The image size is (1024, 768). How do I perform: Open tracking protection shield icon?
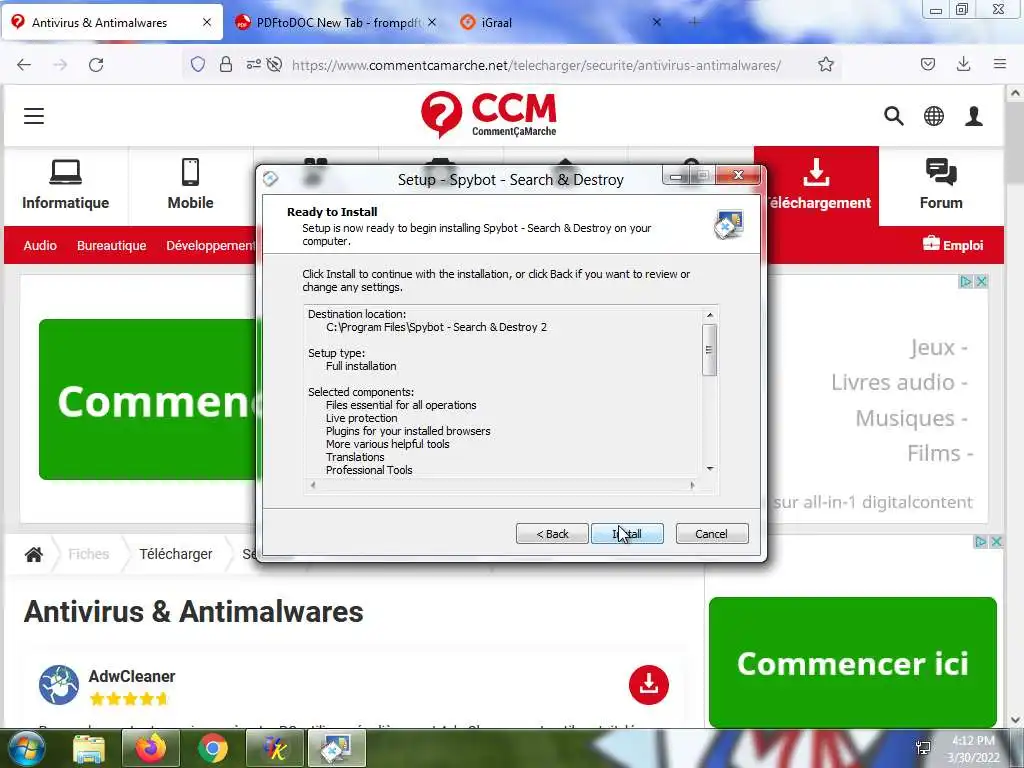pyautogui.click(x=198, y=64)
